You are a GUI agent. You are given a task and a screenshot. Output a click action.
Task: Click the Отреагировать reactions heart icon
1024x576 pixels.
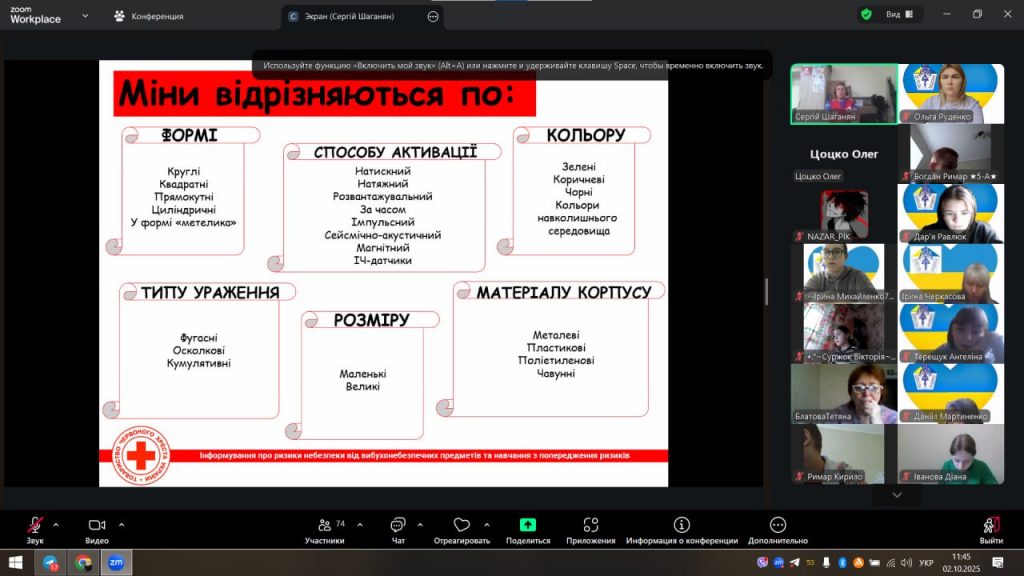click(461, 526)
